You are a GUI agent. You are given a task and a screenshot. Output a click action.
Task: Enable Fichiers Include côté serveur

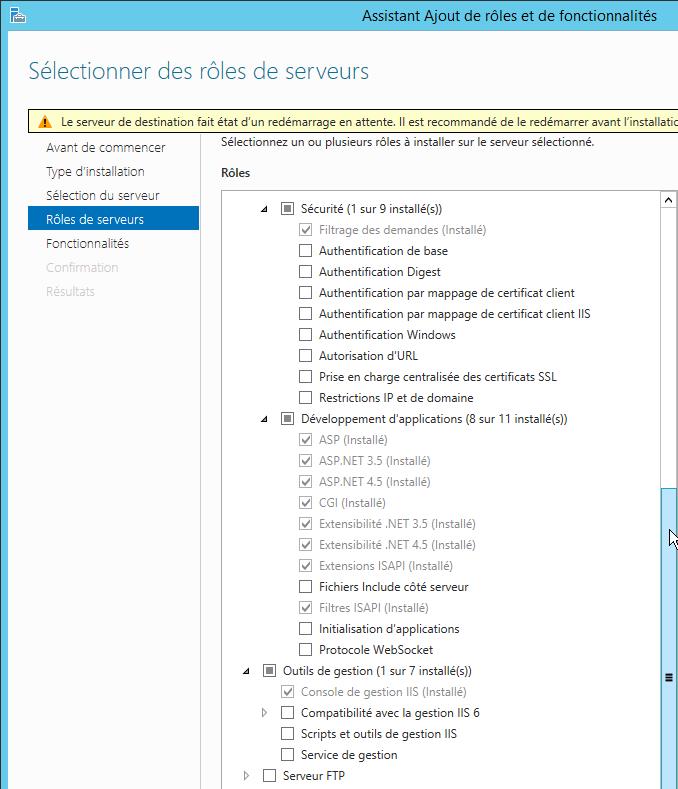pyautogui.click(x=305, y=587)
